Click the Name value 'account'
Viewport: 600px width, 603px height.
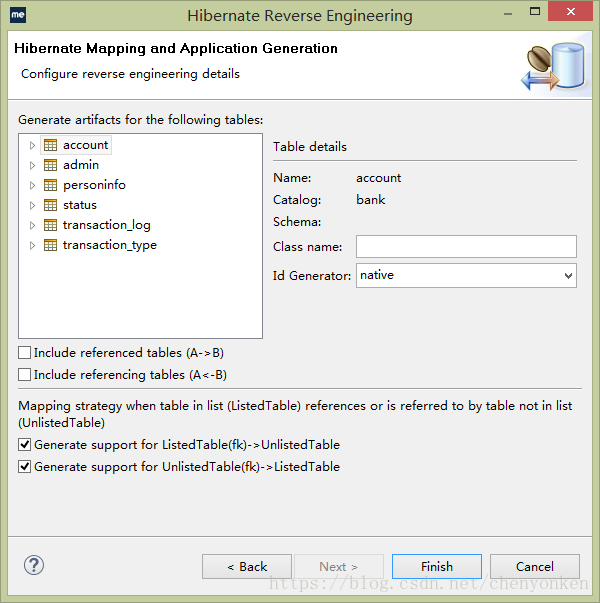point(378,178)
